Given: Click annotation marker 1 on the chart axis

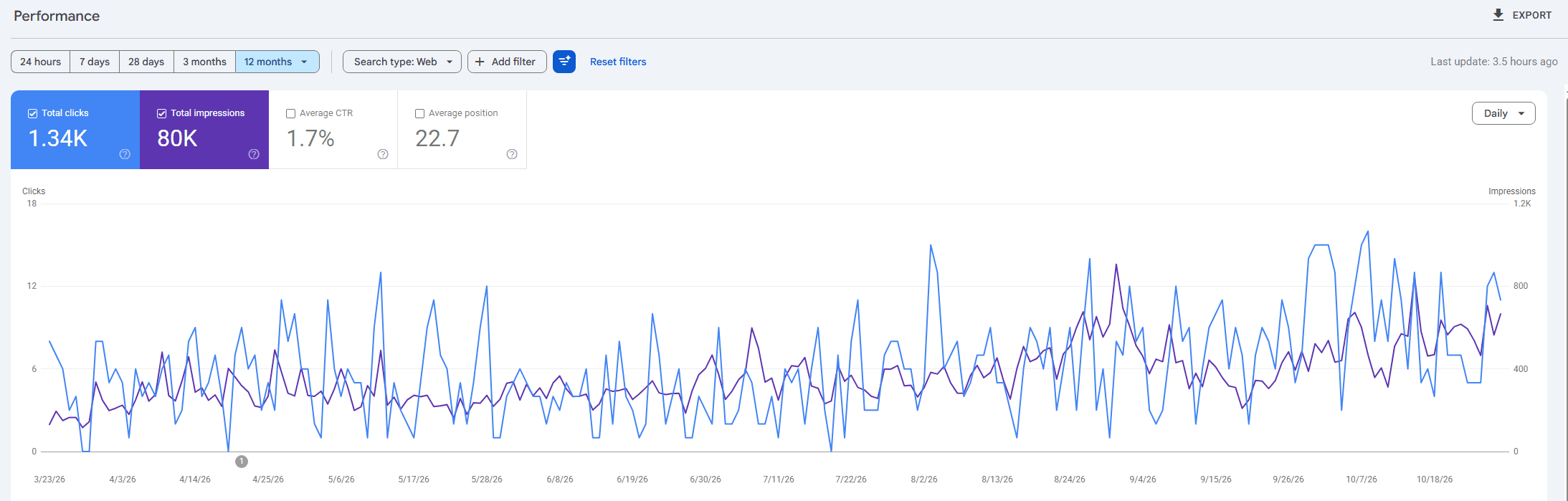Looking at the screenshot, I should click(x=242, y=462).
